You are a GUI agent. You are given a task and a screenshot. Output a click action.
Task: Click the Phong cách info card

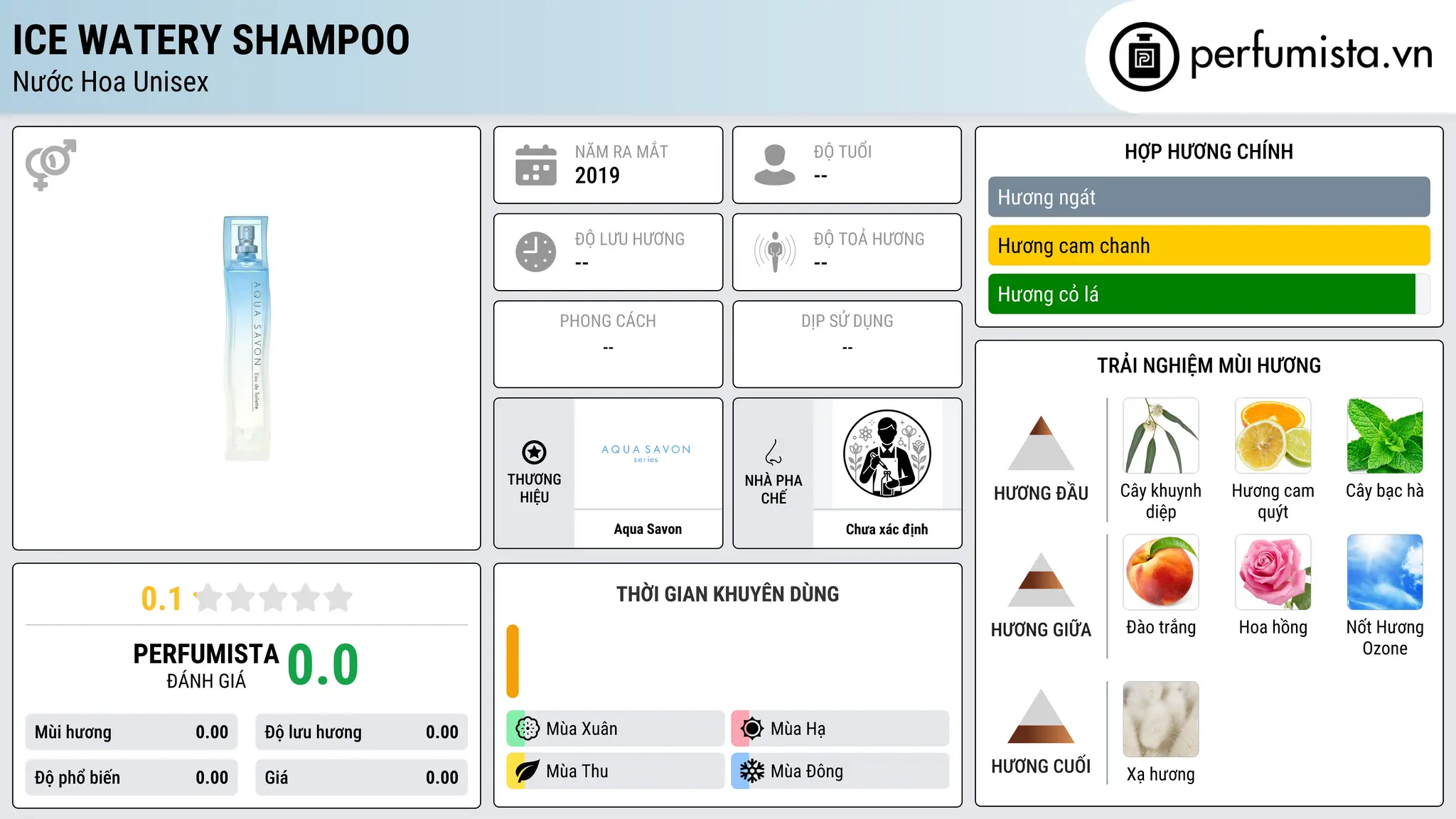(608, 344)
